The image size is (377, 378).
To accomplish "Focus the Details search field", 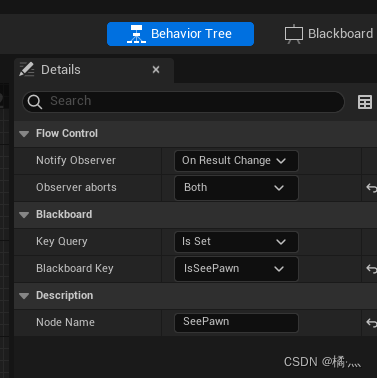I will tap(183, 102).
